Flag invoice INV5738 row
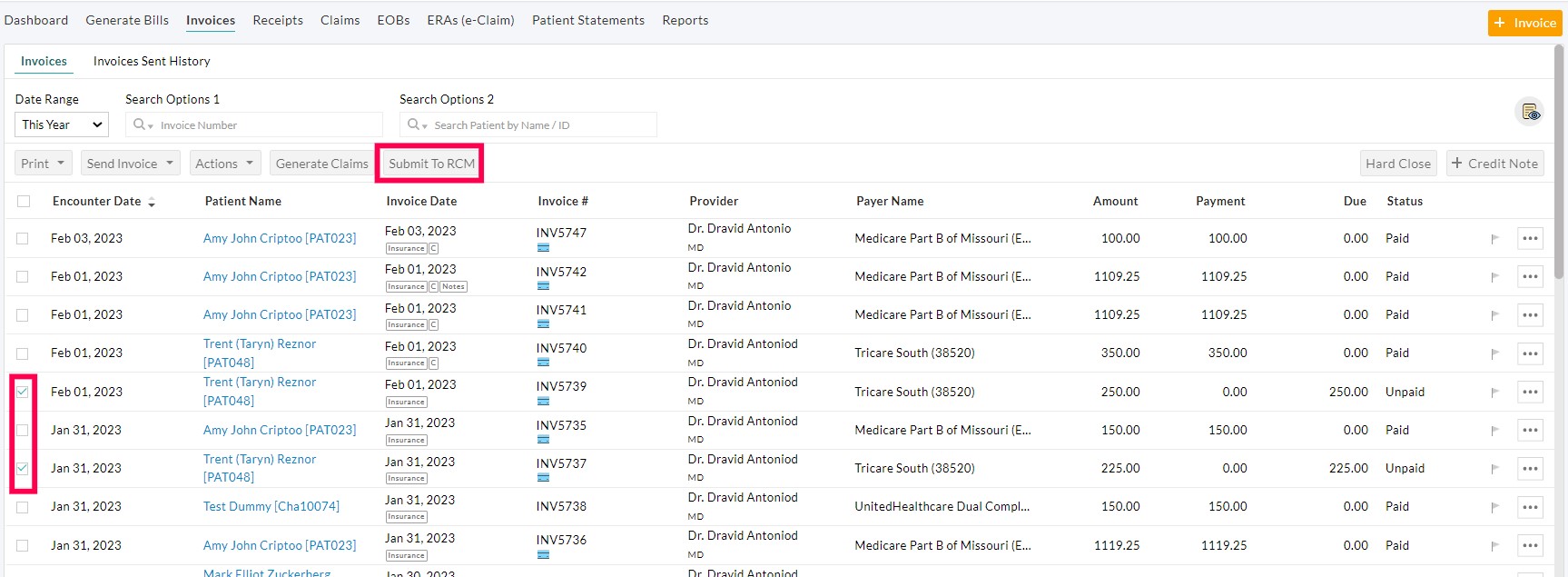Viewport: 1568px width, 577px height. [x=1494, y=507]
